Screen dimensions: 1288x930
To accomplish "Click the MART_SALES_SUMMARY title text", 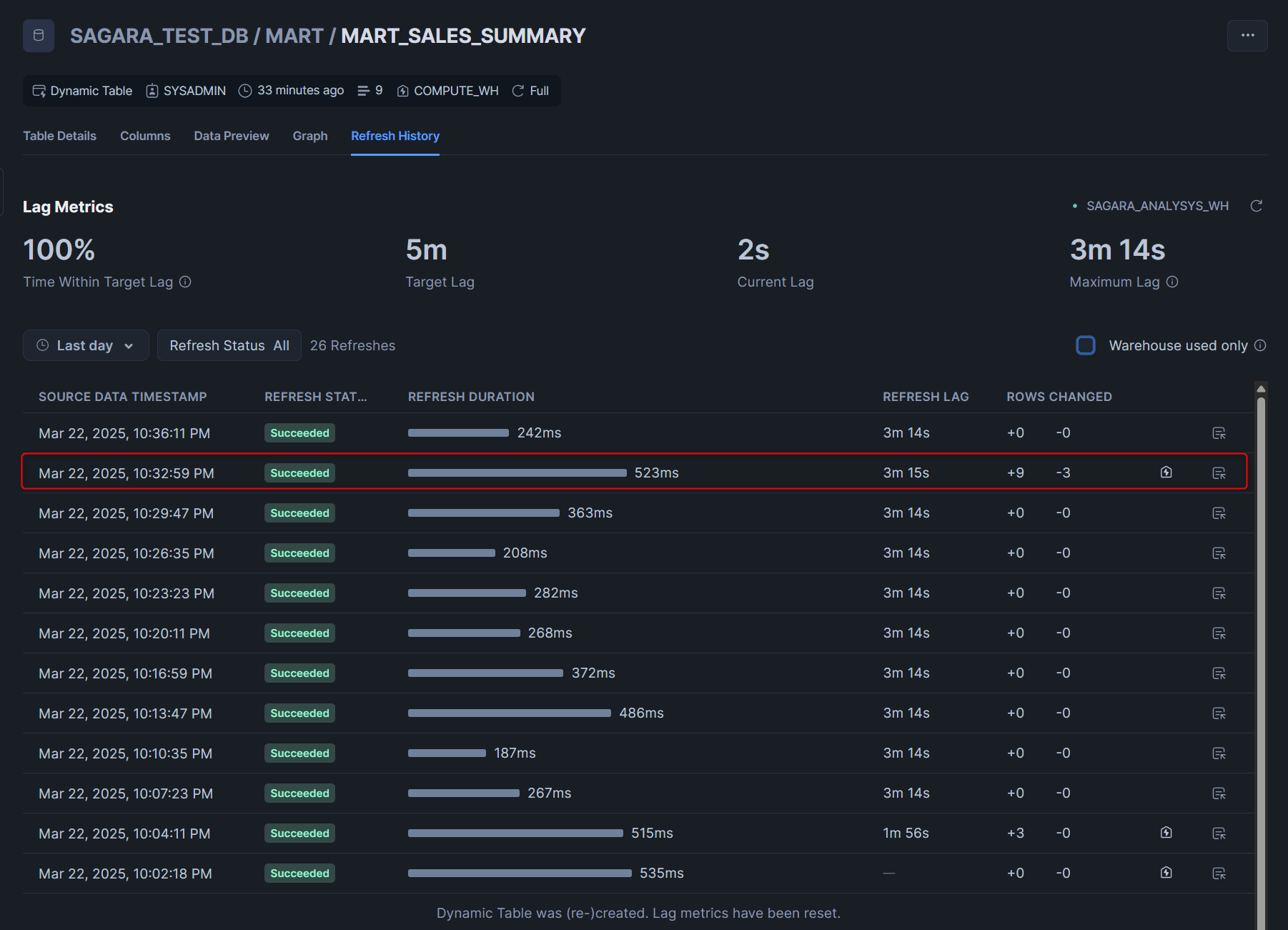I will [463, 36].
